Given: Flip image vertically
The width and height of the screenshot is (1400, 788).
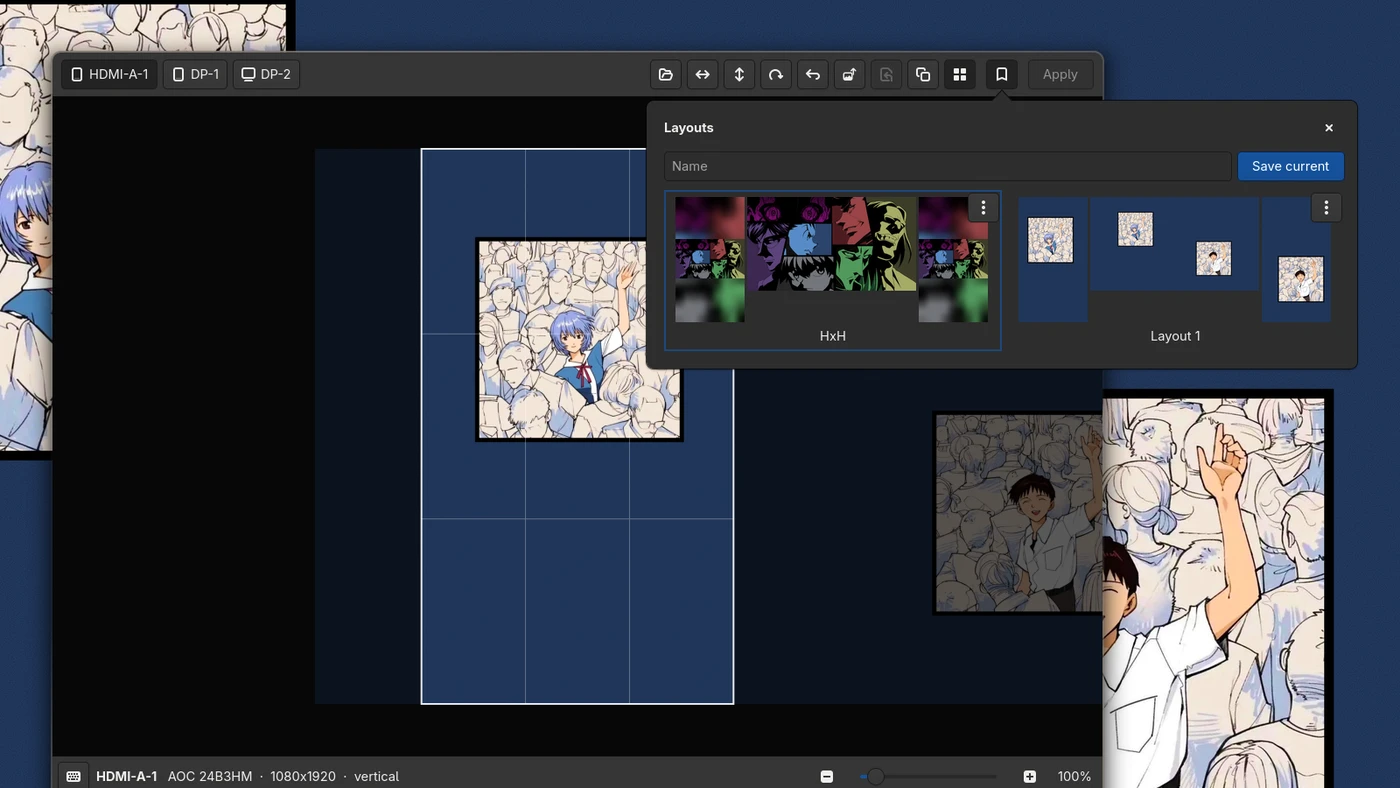Looking at the screenshot, I should coord(739,74).
